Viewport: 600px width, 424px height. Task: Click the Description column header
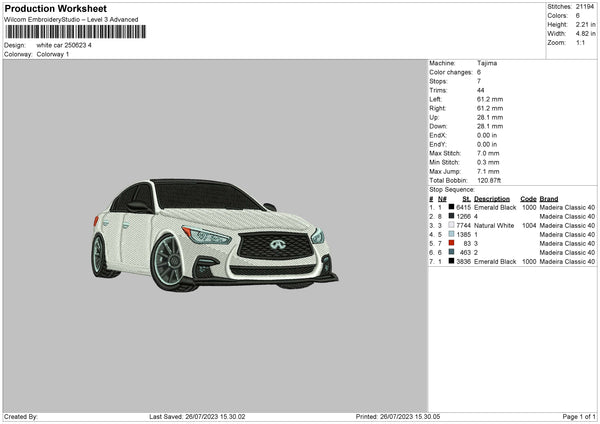click(492, 198)
